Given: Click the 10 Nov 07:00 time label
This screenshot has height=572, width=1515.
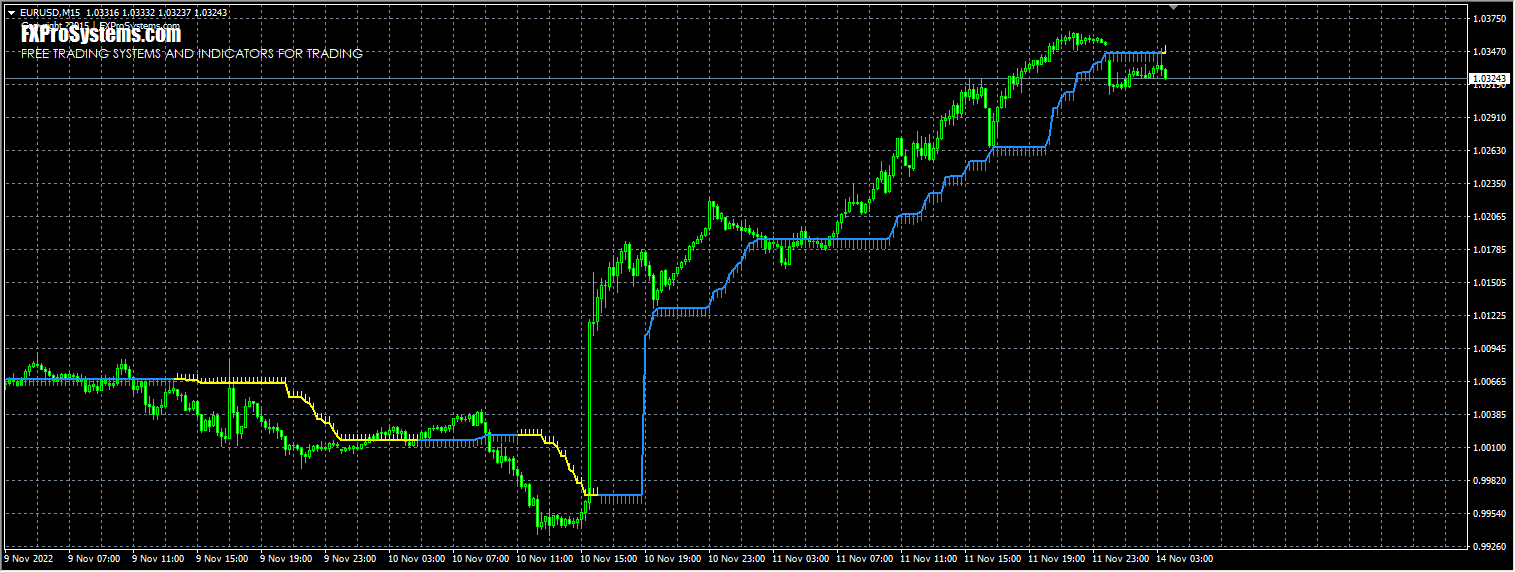Looking at the screenshot, I should click(x=481, y=560).
